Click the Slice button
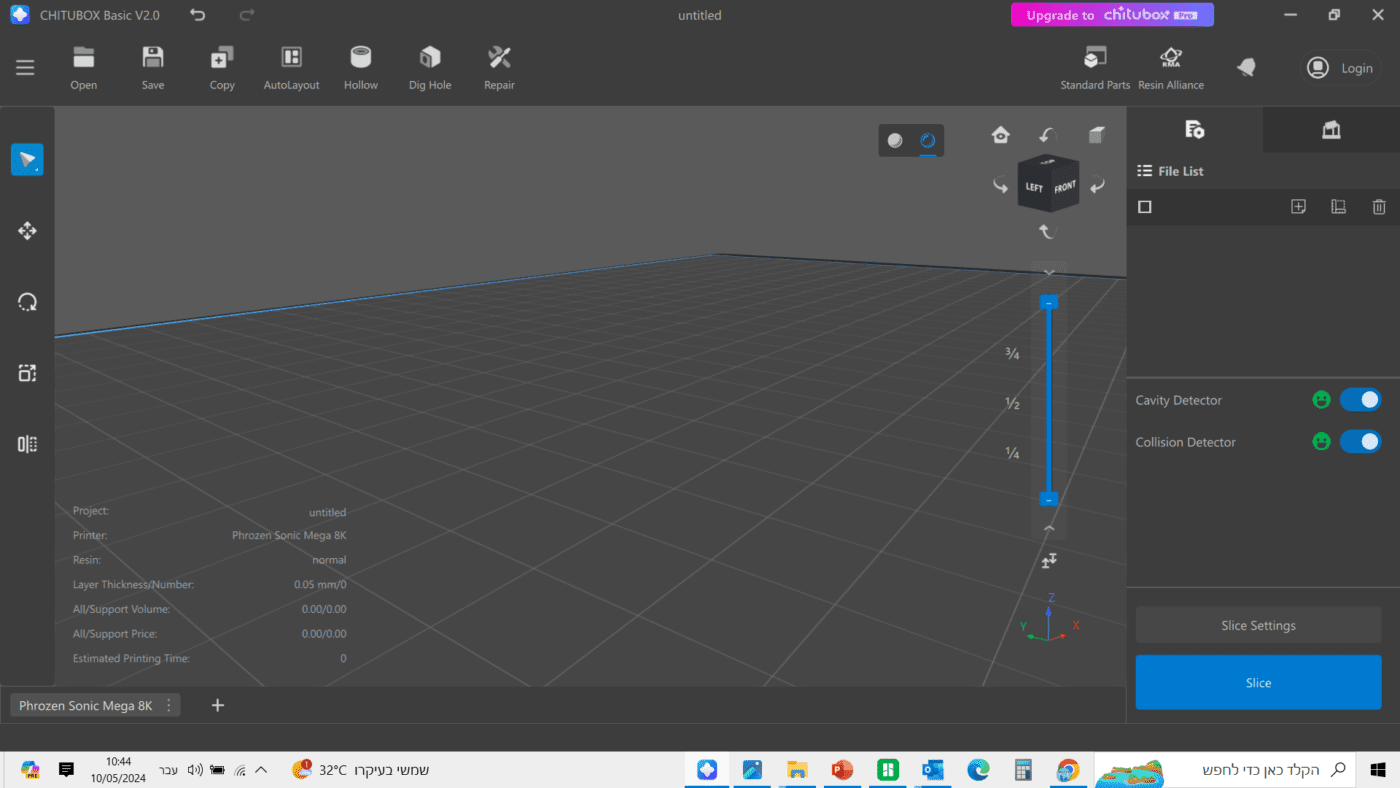 tap(1258, 682)
